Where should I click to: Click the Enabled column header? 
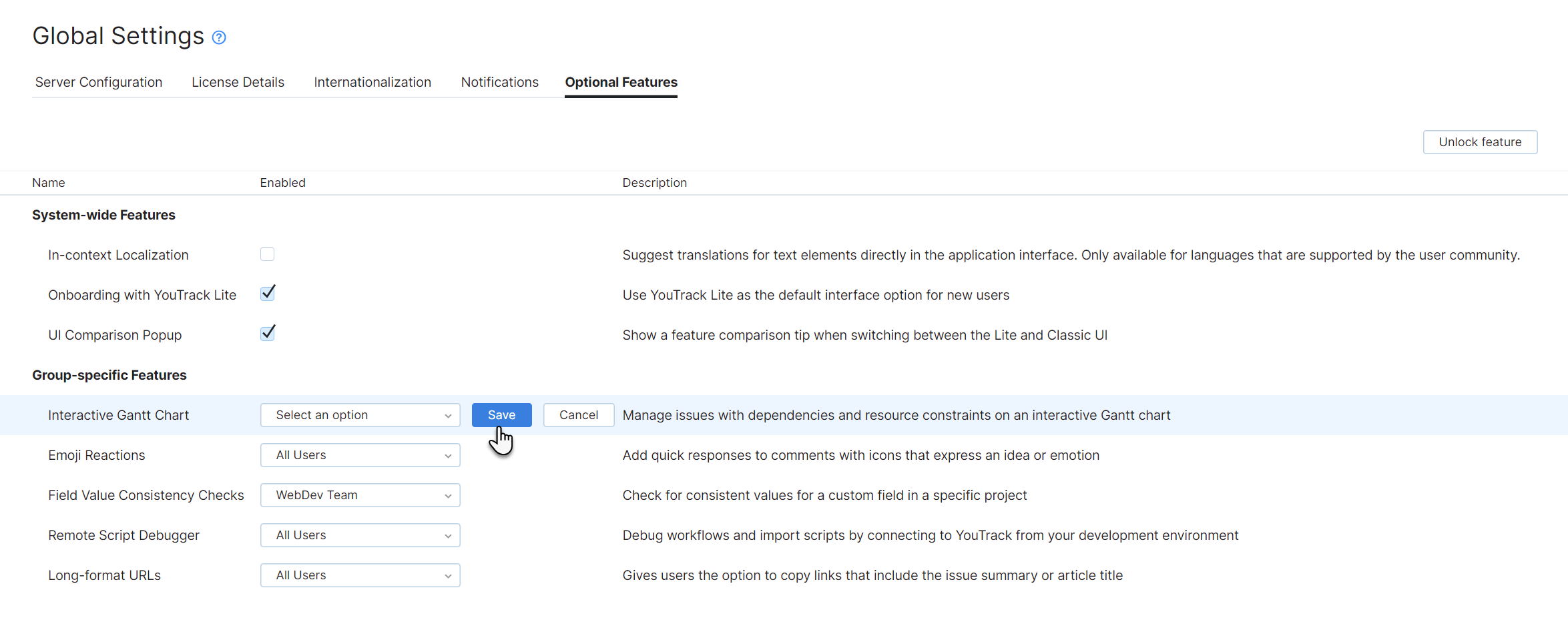pos(282,182)
